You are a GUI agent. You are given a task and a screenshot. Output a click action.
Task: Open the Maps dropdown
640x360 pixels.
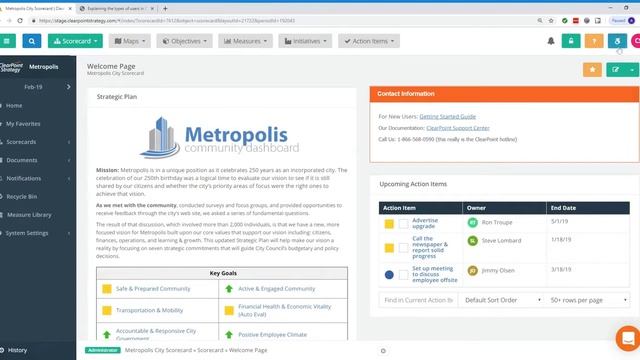(130, 41)
